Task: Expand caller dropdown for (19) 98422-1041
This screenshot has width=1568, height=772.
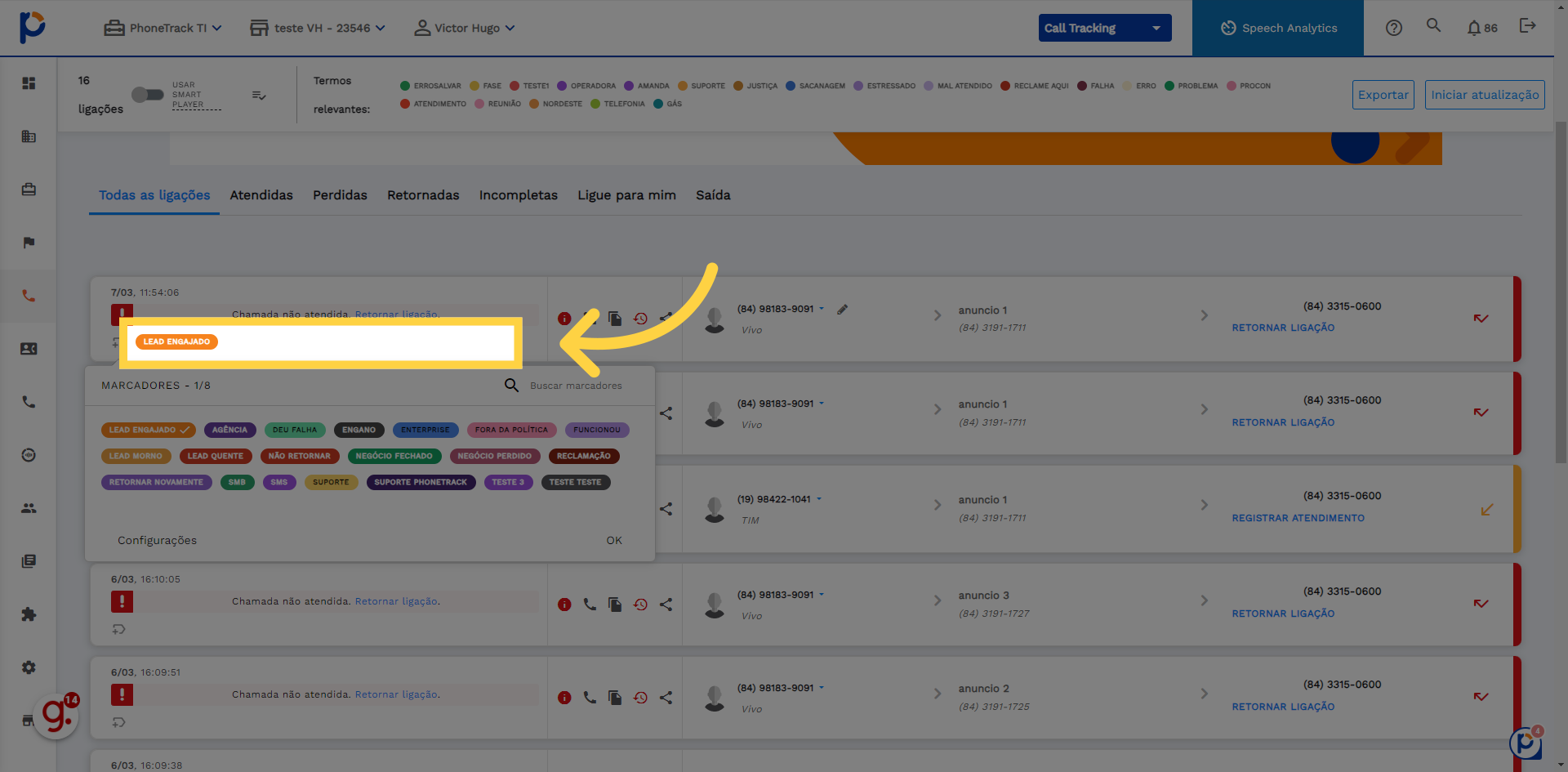Action: [819, 498]
